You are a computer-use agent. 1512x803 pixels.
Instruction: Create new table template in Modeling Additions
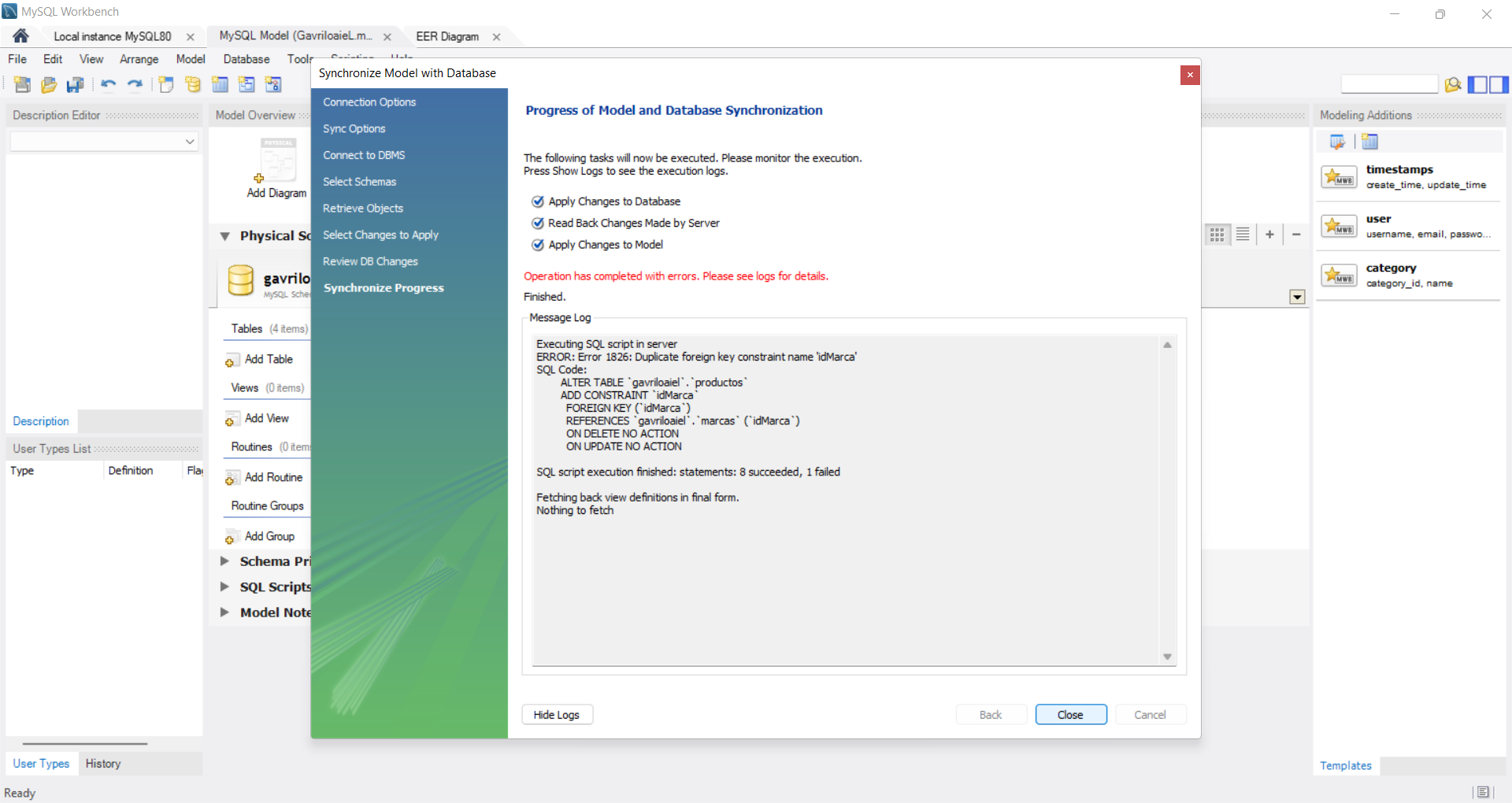click(x=1370, y=142)
